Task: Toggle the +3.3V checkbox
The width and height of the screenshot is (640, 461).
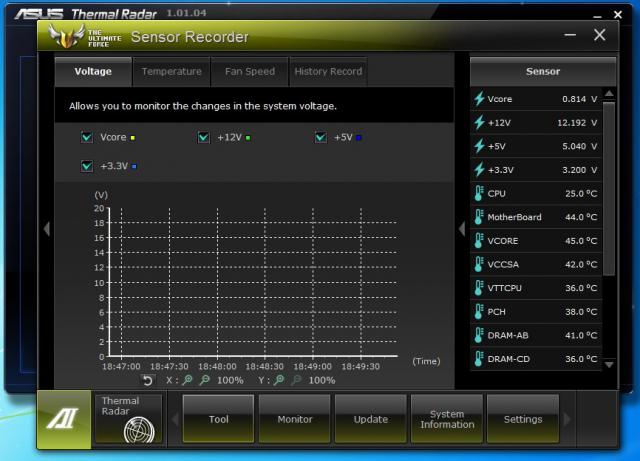Action: (x=87, y=166)
